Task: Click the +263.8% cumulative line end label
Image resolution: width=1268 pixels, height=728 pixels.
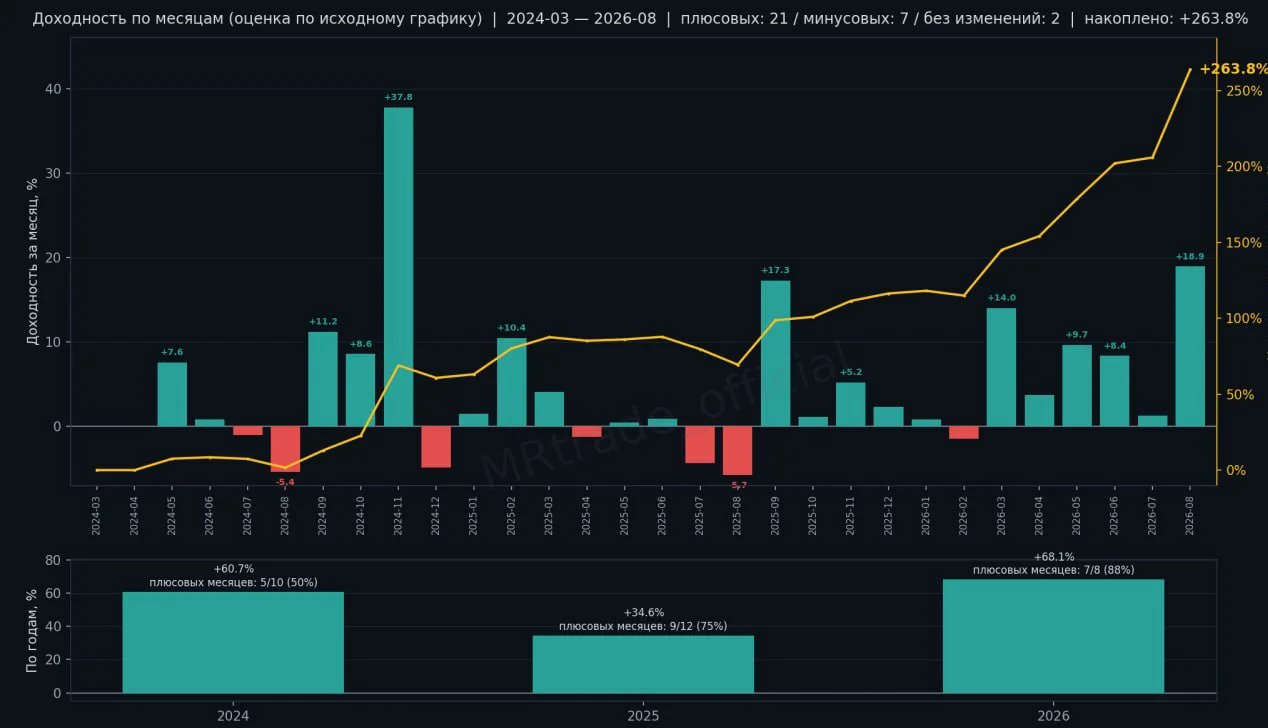Action: coord(1233,69)
